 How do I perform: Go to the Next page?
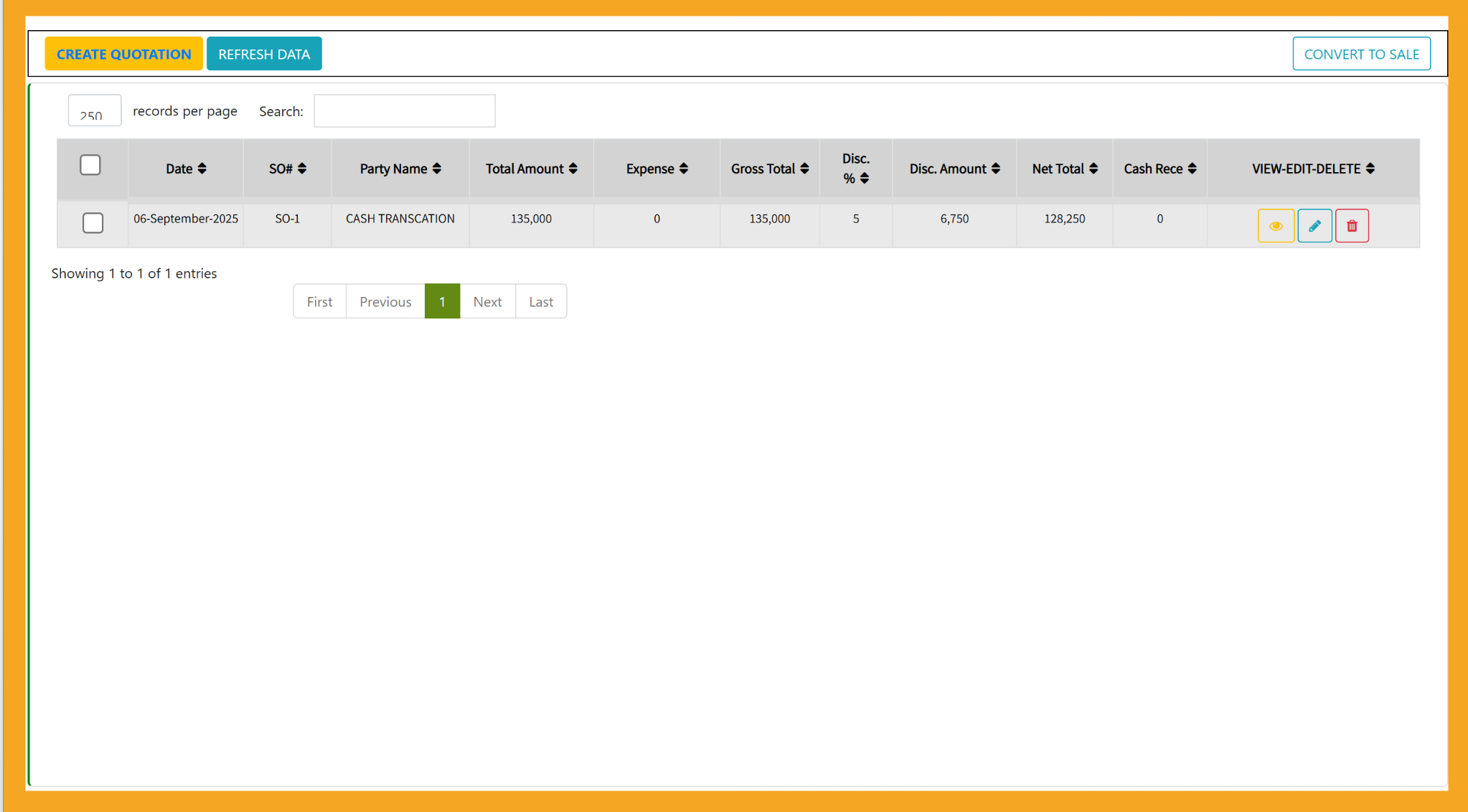[x=487, y=302]
